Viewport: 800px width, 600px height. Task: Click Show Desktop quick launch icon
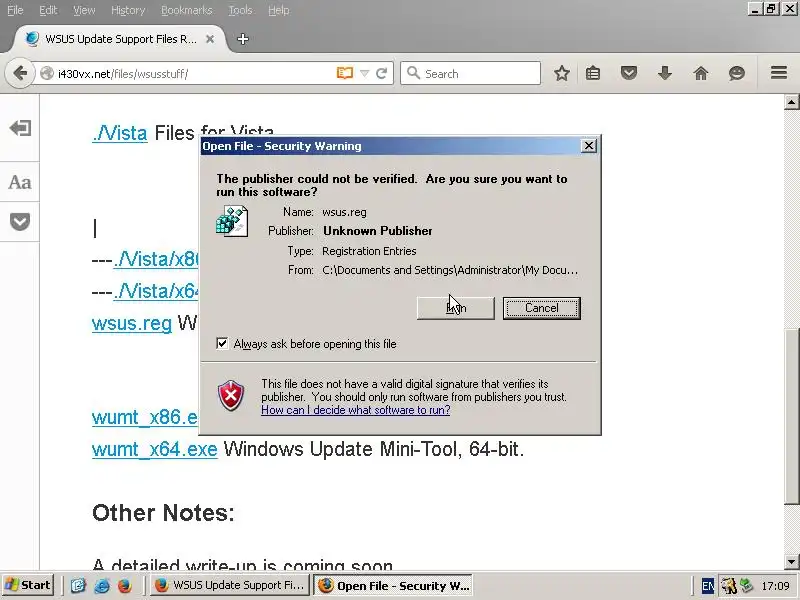pos(78,585)
